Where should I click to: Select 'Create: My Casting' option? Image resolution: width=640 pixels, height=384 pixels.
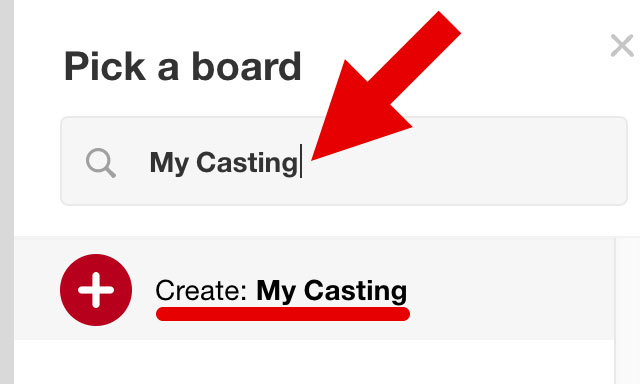point(314,288)
